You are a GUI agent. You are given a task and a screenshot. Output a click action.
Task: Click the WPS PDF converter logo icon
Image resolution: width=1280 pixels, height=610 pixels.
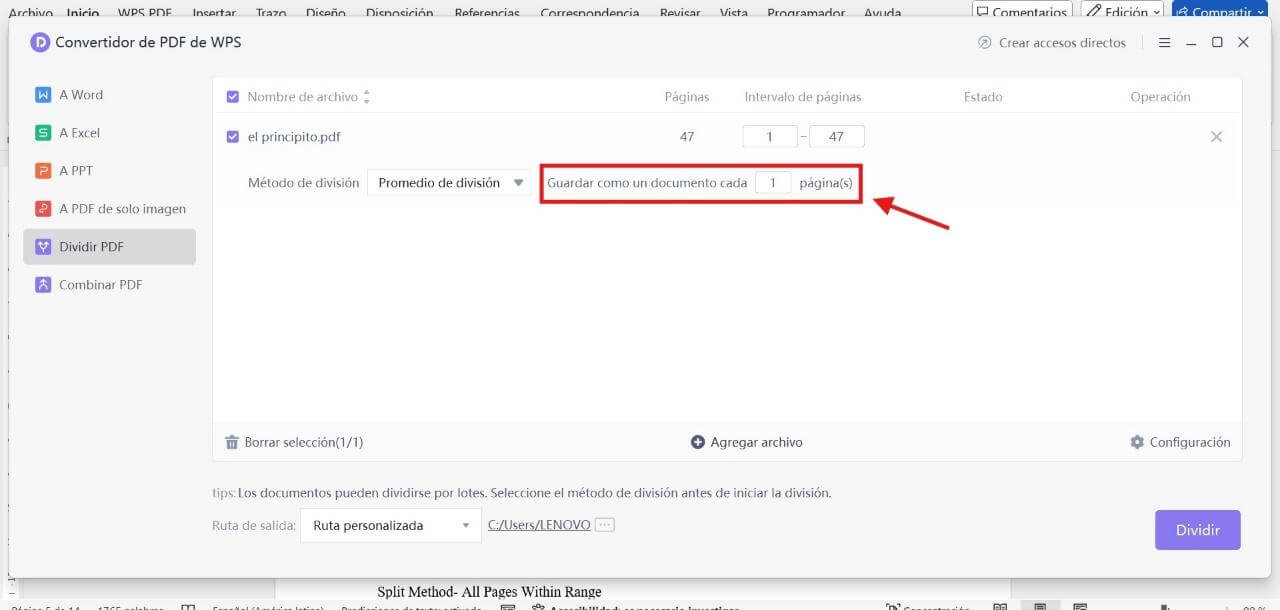(40, 42)
